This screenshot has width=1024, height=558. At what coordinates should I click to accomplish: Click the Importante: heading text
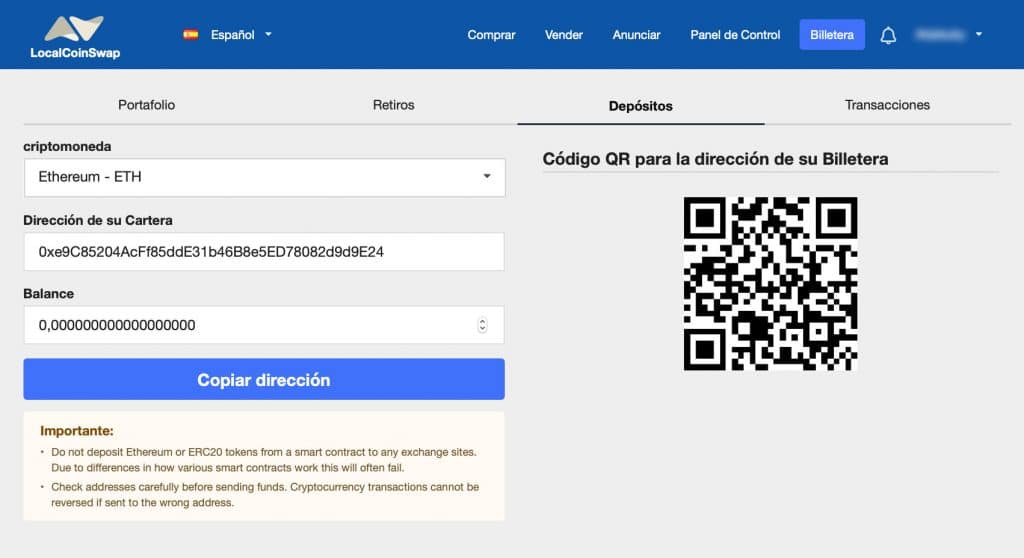coord(76,431)
